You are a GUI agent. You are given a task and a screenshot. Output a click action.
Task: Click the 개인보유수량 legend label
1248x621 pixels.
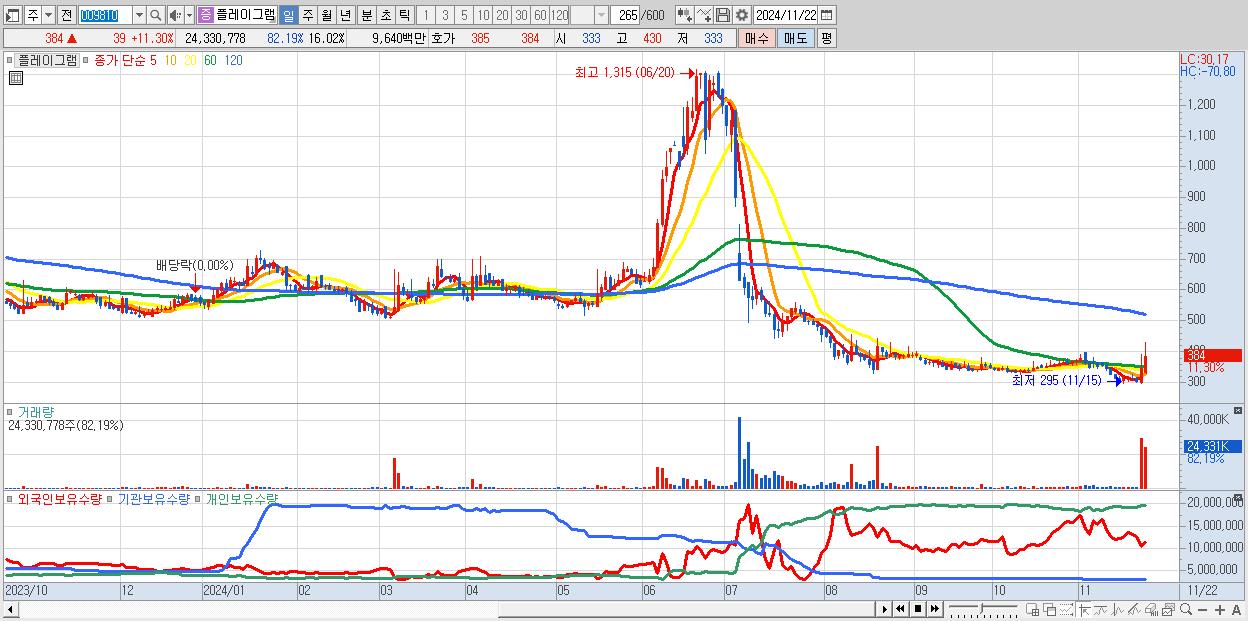coord(241,498)
